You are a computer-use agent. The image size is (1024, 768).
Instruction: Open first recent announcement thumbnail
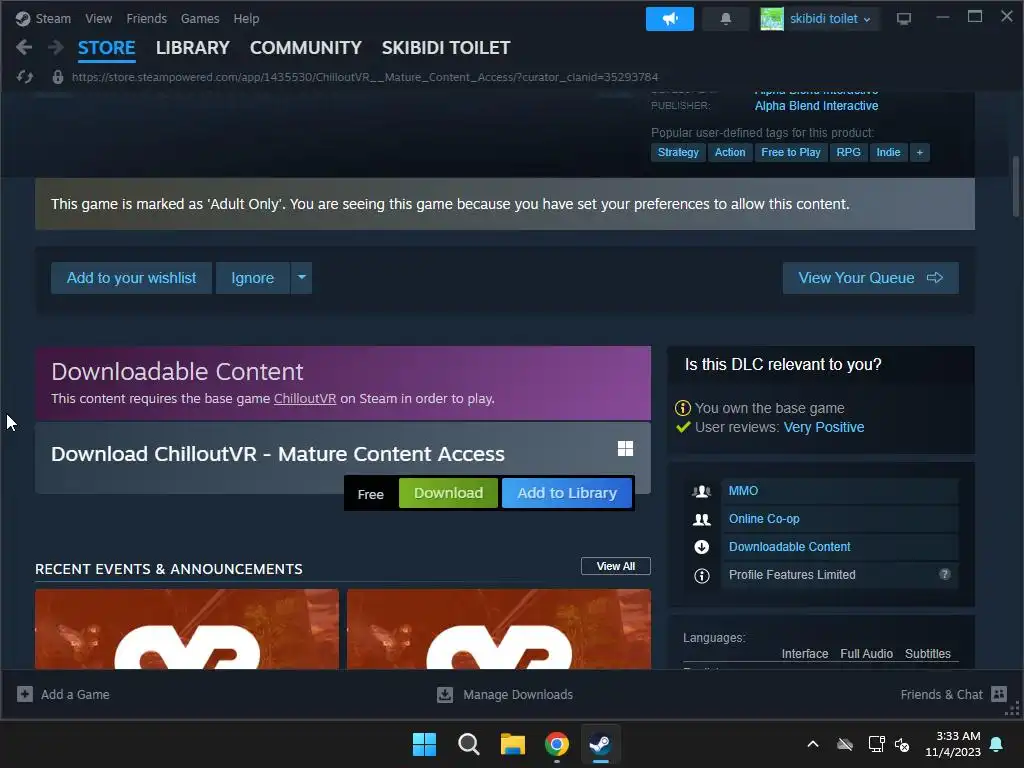point(187,629)
